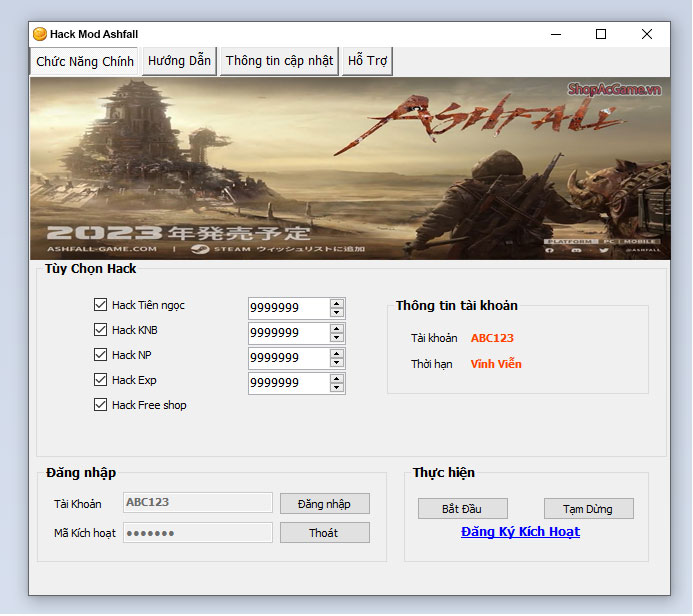Close the Hack Mod Ashfall window

coord(647,34)
